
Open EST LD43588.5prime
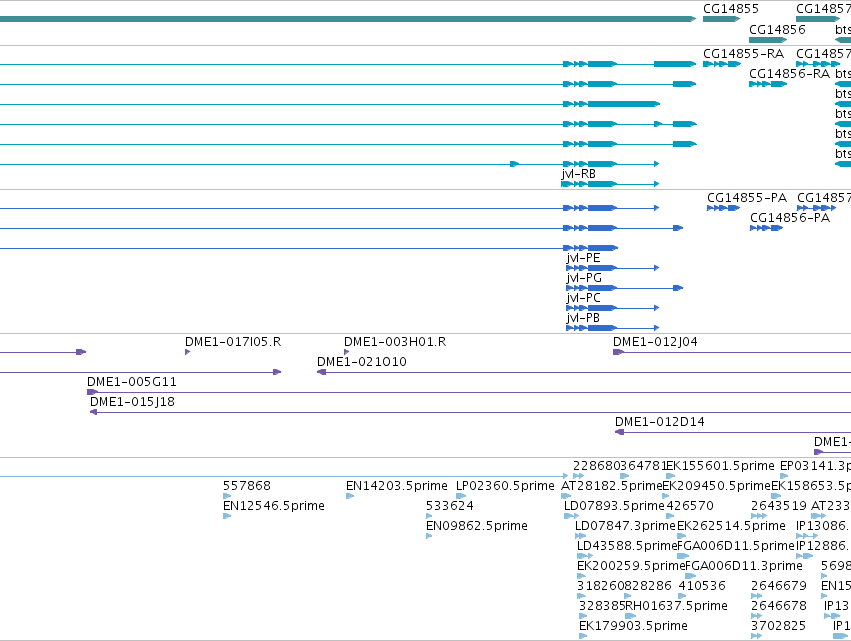click(x=627, y=545)
